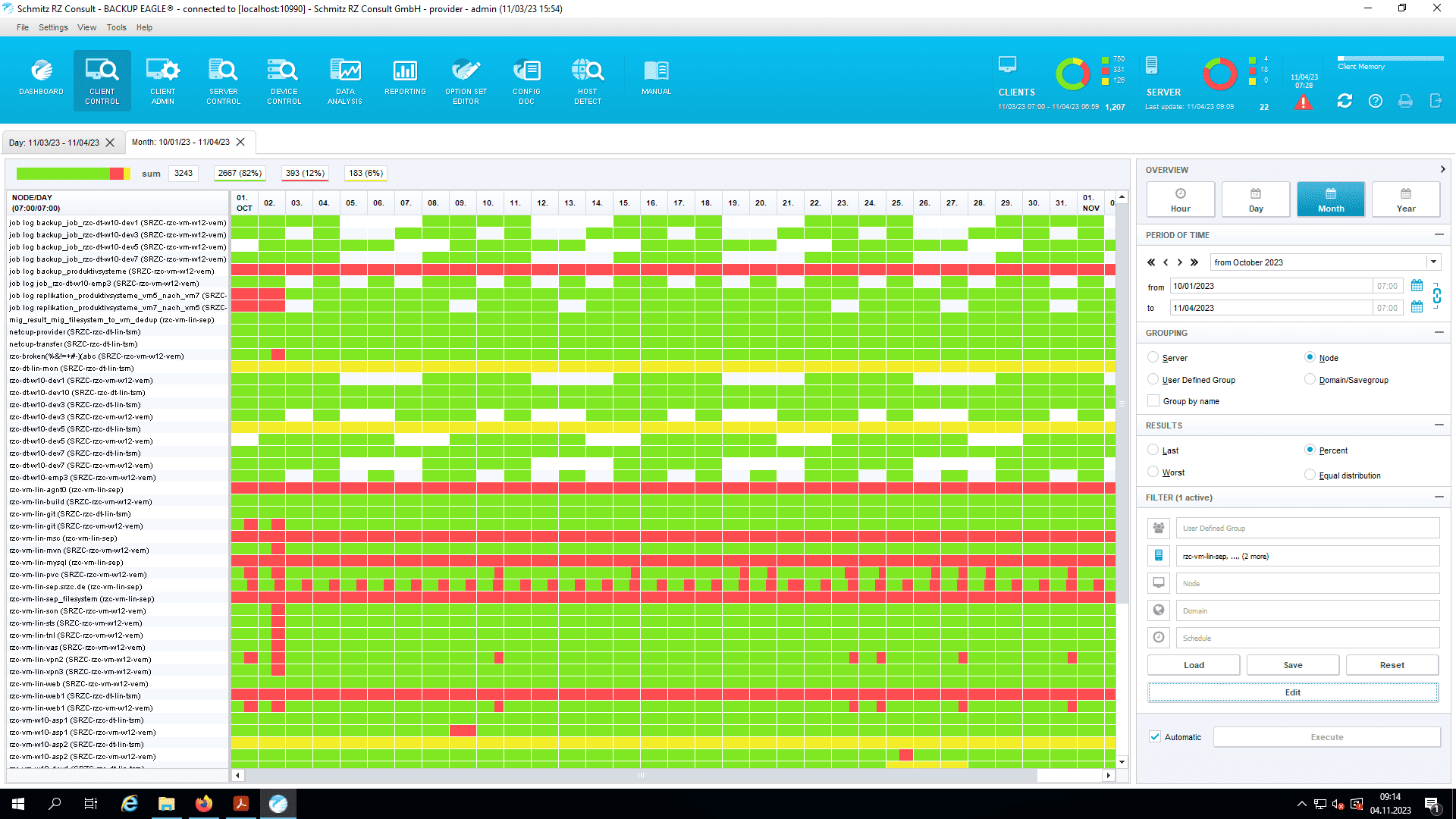The image size is (1456, 819).
Task: Open the Reporting module
Action: tap(405, 79)
